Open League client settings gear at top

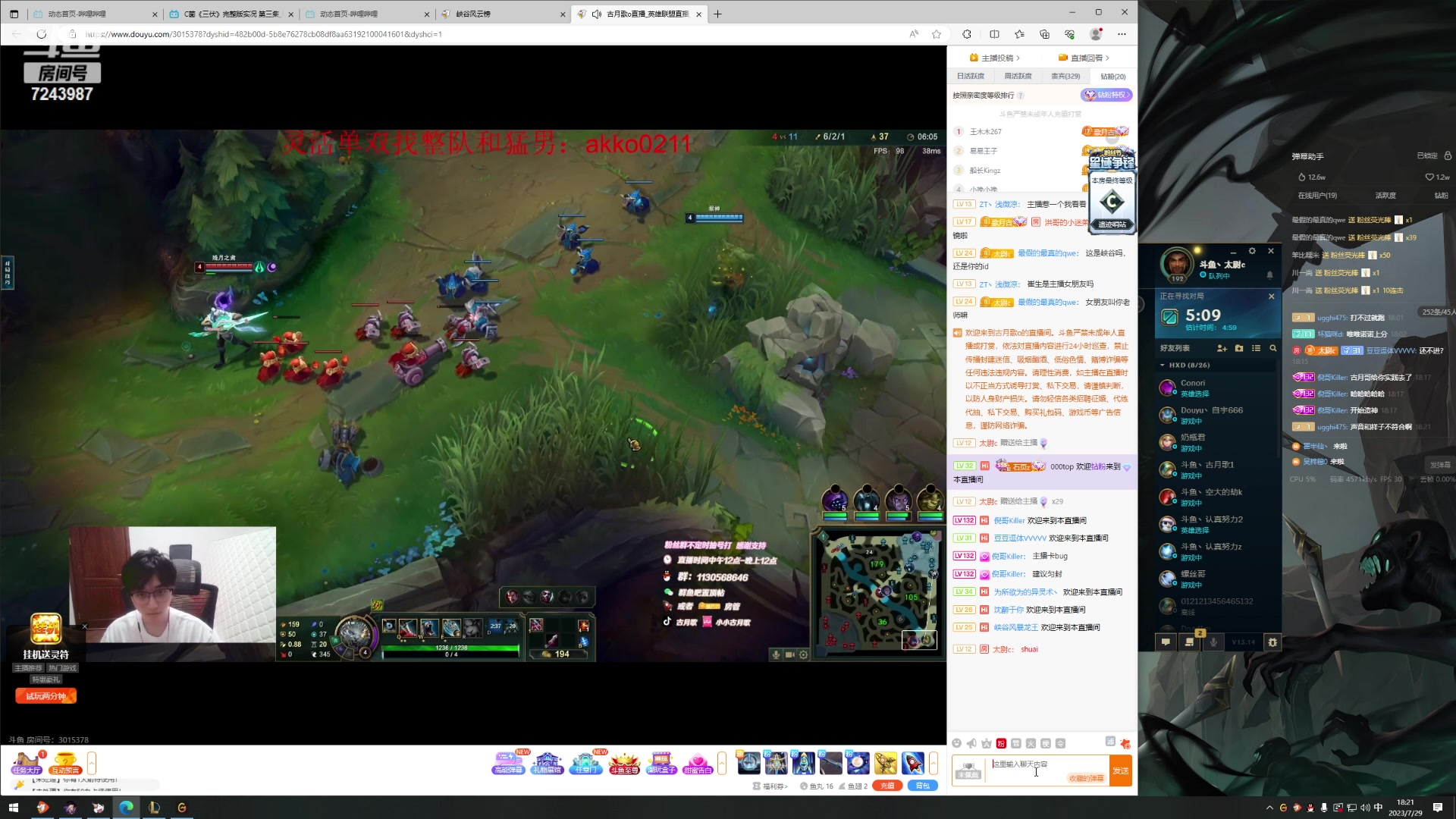1252,251
